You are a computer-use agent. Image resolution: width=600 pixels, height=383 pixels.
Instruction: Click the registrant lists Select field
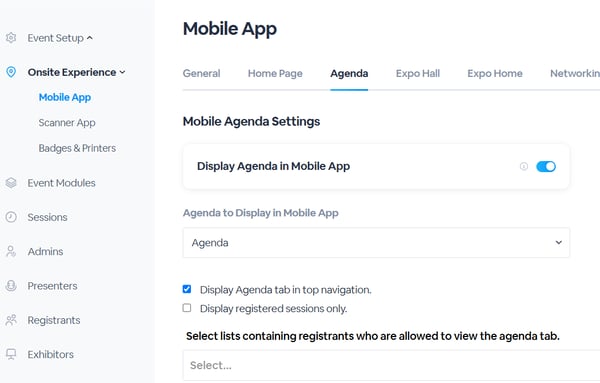click(391, 365)
